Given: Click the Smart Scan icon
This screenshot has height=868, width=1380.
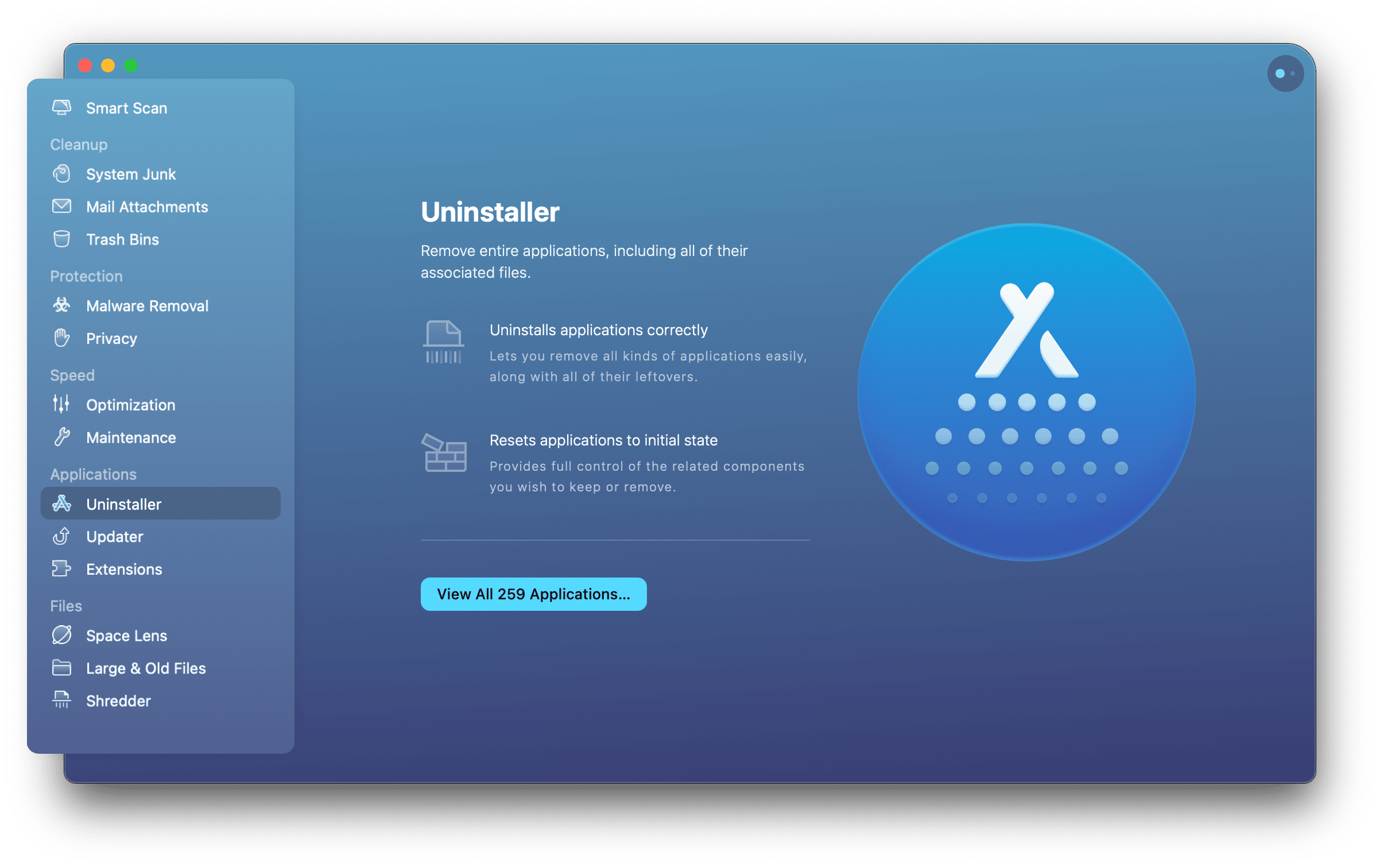Looking at the screenshot, I should coord(62,107).
